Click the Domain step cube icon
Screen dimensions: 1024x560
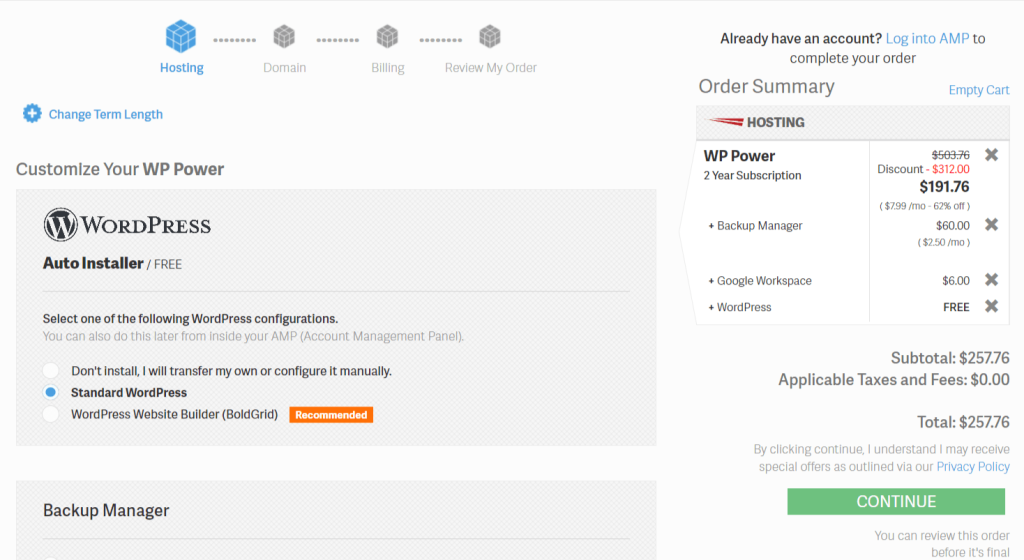284,37
